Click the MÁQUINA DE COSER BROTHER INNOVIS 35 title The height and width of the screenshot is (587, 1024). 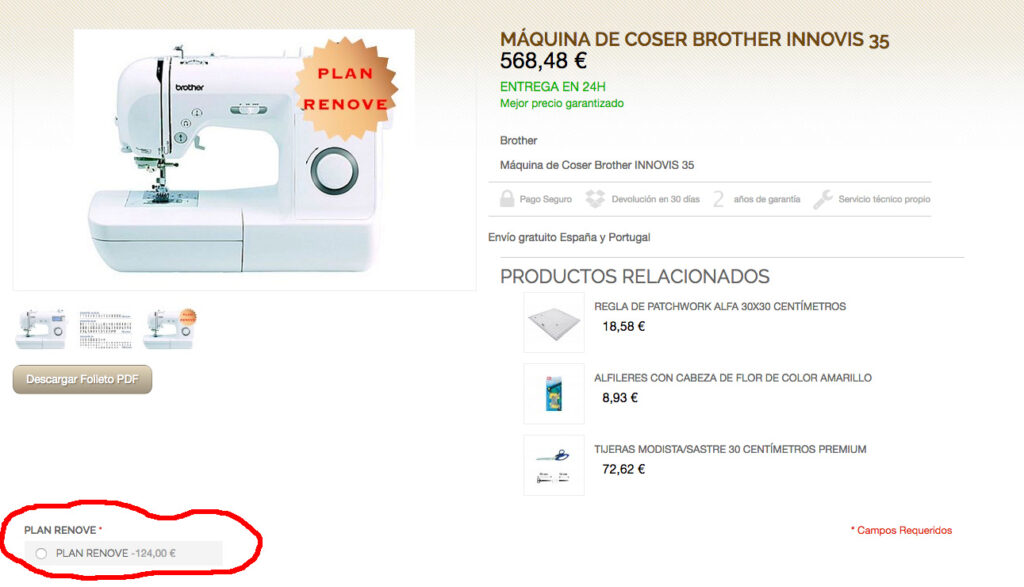pyautogui.click(x=694, y=40)
